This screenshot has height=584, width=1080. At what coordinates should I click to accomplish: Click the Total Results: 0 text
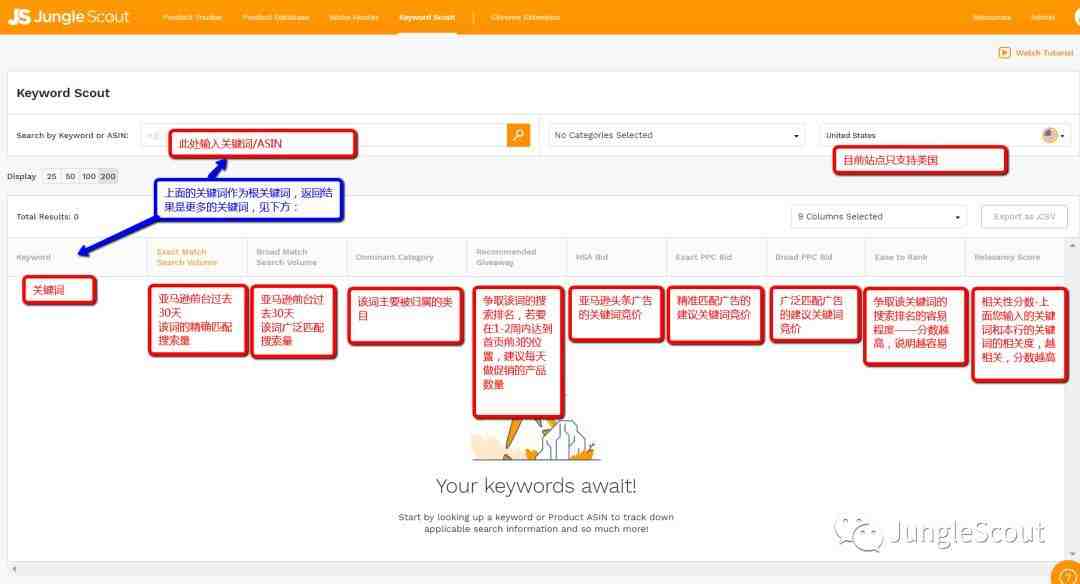(48, 216)
